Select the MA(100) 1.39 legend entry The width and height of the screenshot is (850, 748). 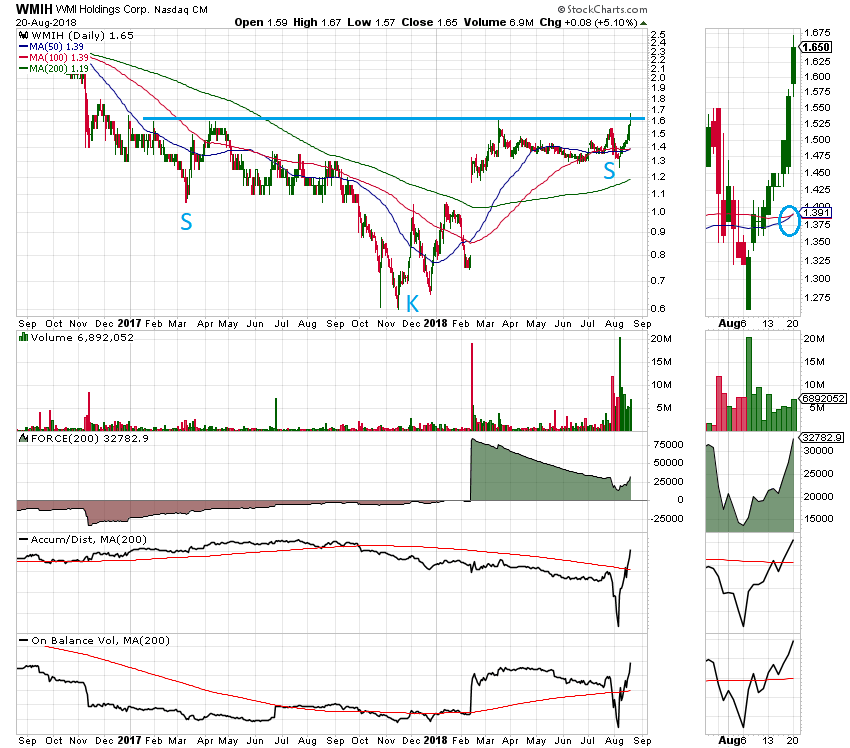[x=54, y=57]
